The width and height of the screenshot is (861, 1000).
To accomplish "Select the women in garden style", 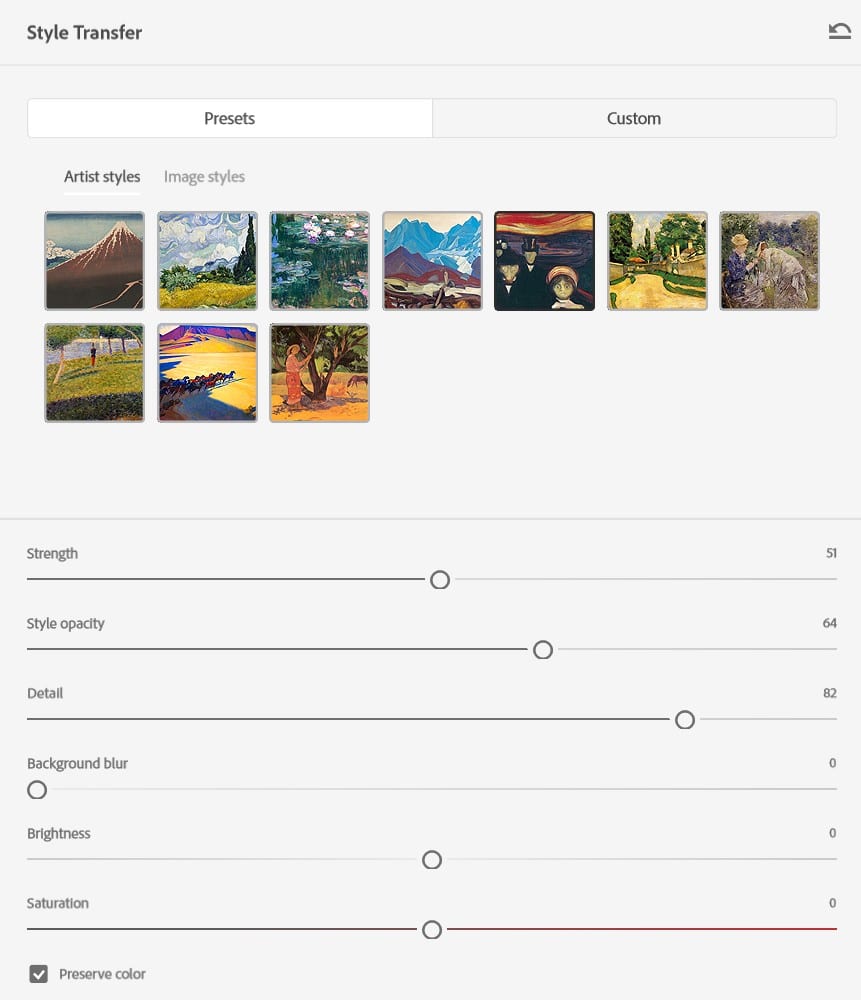I will pyautogui.click(x=770, y=261).
